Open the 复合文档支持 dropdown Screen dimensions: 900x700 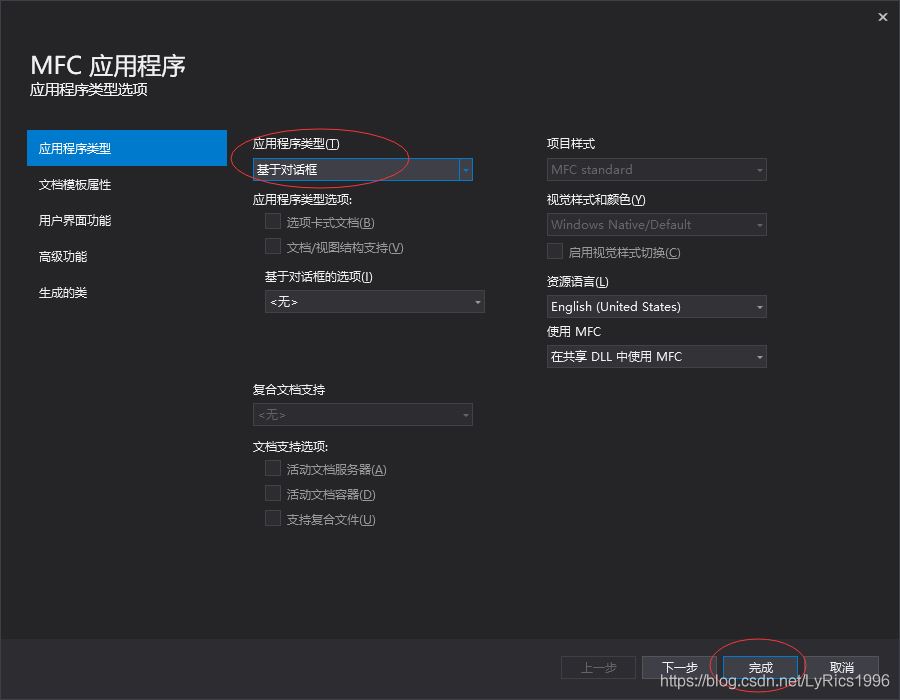(x=362, y=414)
